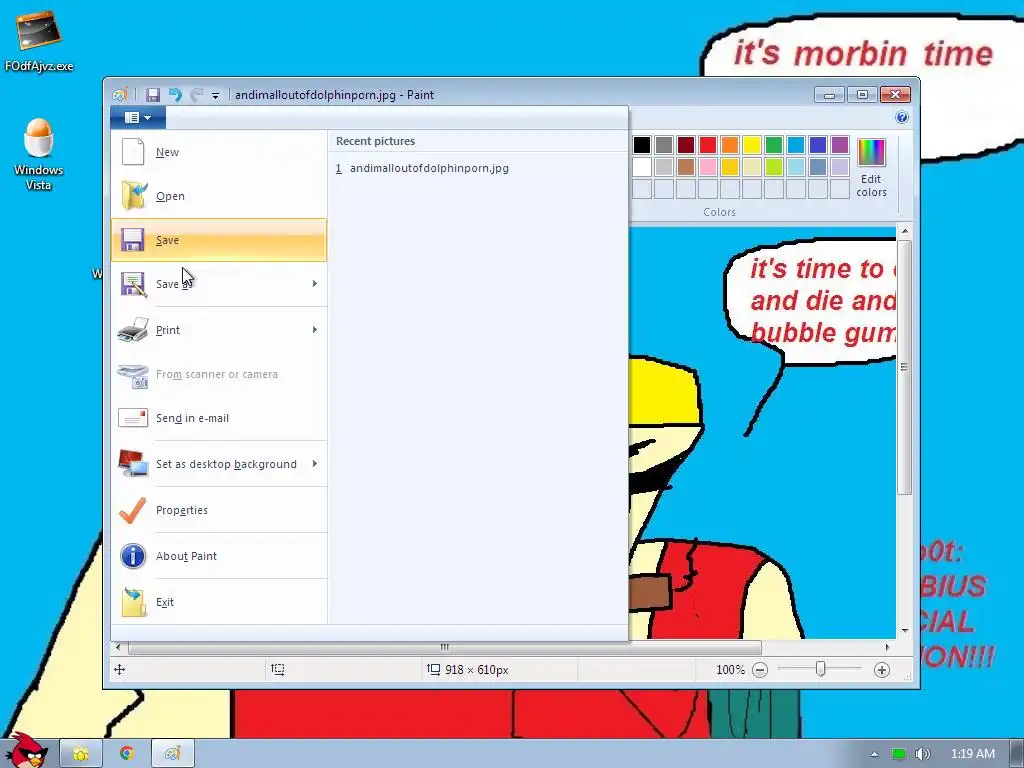The image size is (1024, 768).
Task: Click the Angry Birds start button
Action: pyautogui.click(x=25, y=750)
